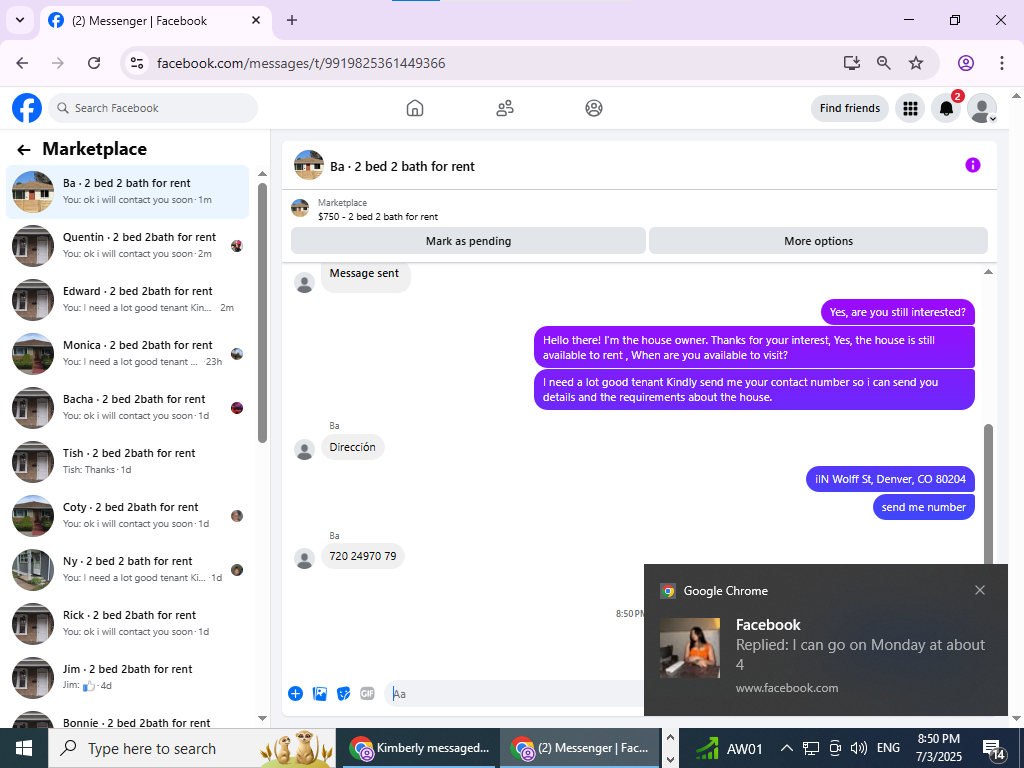Open a new Chrome tab
The width and height of the screenshot is (1024, 768).
coord(292,20)
